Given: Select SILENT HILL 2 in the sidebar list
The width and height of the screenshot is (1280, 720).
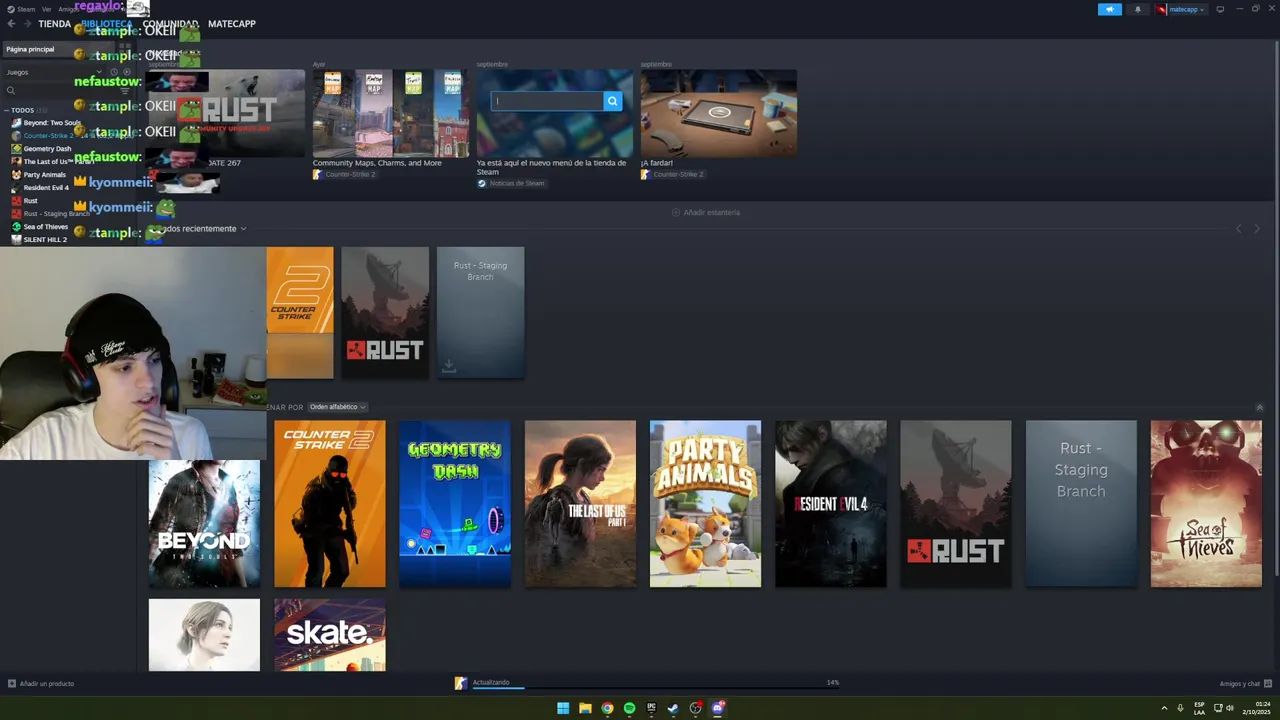Looking at the screenshot, I should pyautogui.click(x=45, y=240).
